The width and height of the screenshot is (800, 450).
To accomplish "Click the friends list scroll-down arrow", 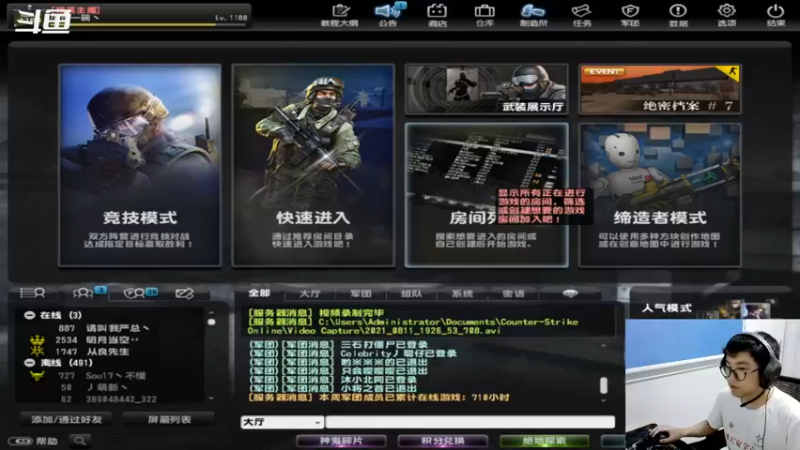I will (211, 398).
